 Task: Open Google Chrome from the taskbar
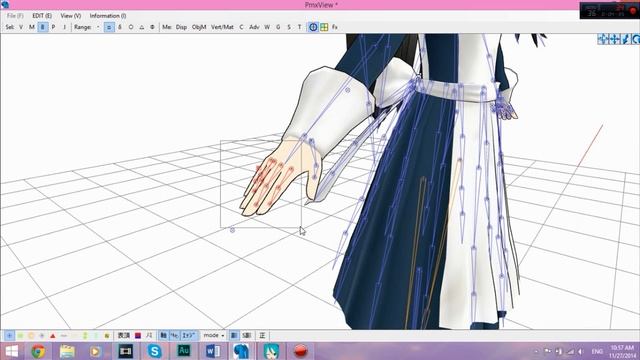click(38, 351)
